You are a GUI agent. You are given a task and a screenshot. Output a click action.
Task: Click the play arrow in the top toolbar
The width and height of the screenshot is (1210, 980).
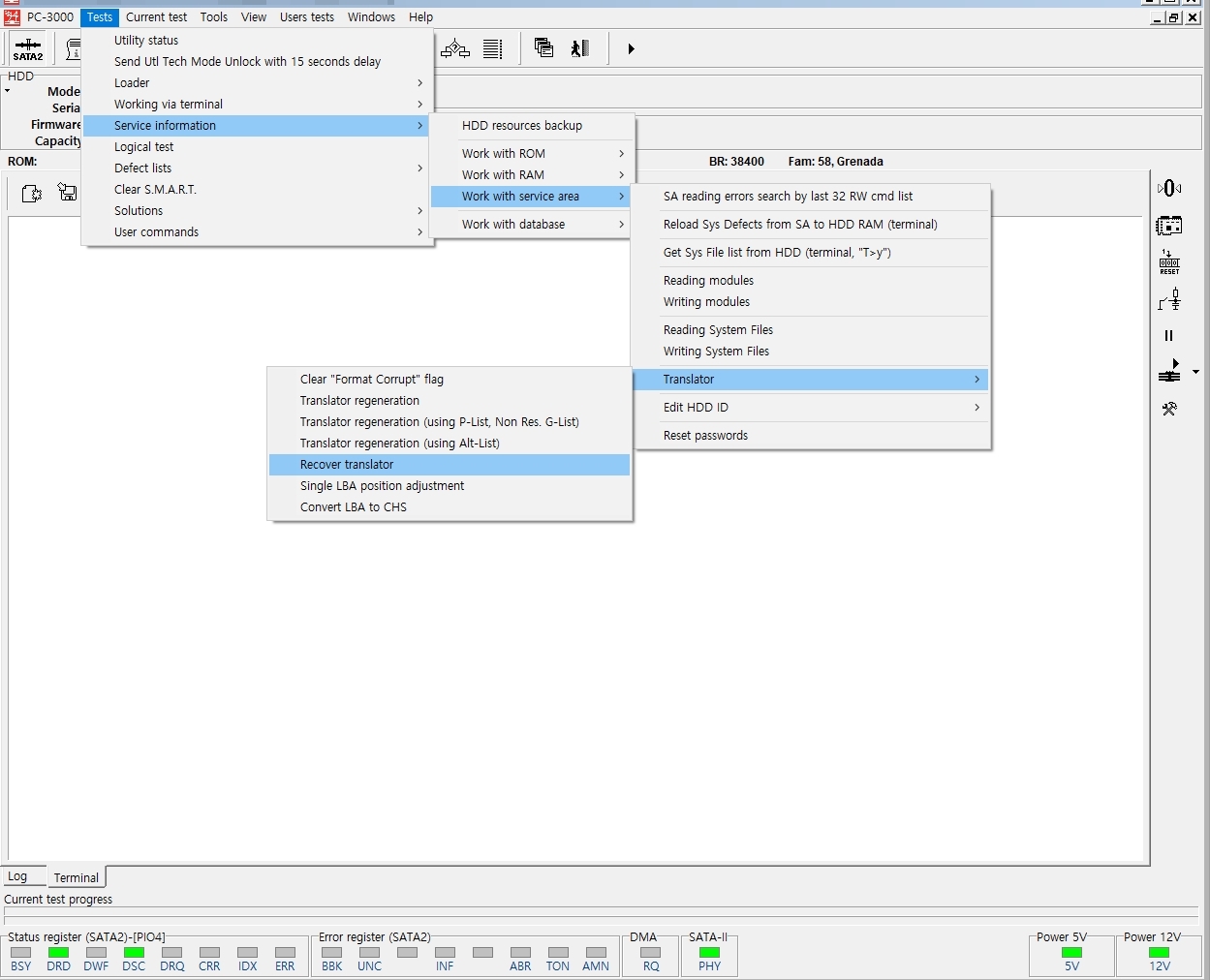[631, 48]
